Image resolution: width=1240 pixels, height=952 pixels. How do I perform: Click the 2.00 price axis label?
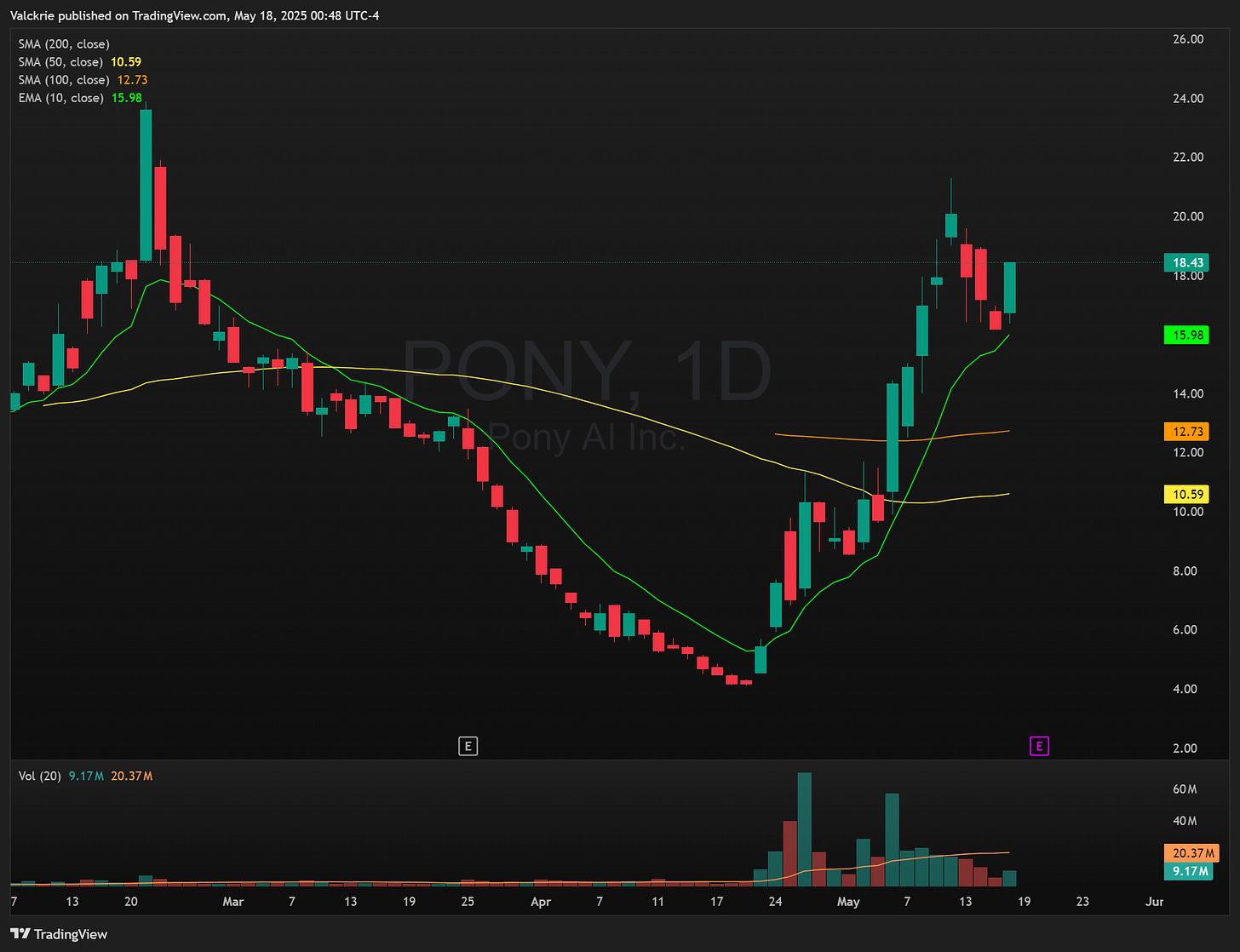pyautogui.click(x=1185, y=748)
